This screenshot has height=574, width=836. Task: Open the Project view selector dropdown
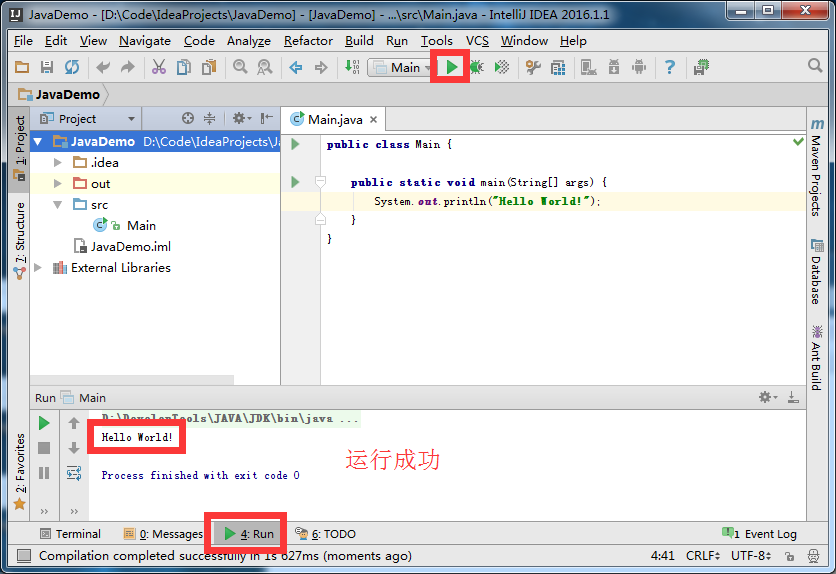88,119
